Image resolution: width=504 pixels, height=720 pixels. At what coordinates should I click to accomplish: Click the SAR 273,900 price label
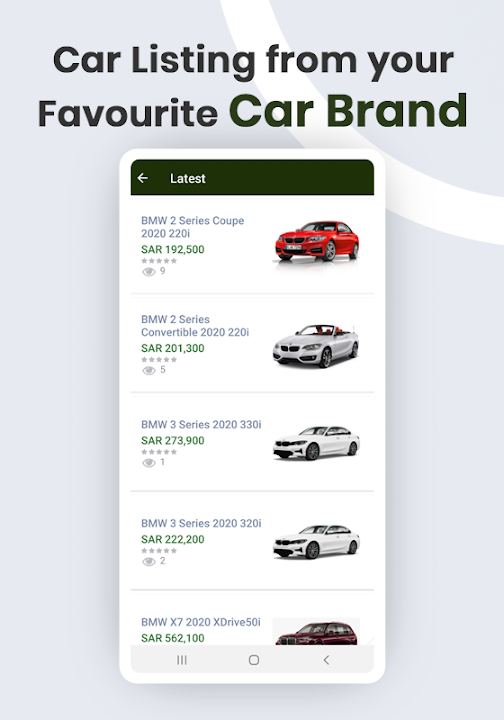pos(173,440)
